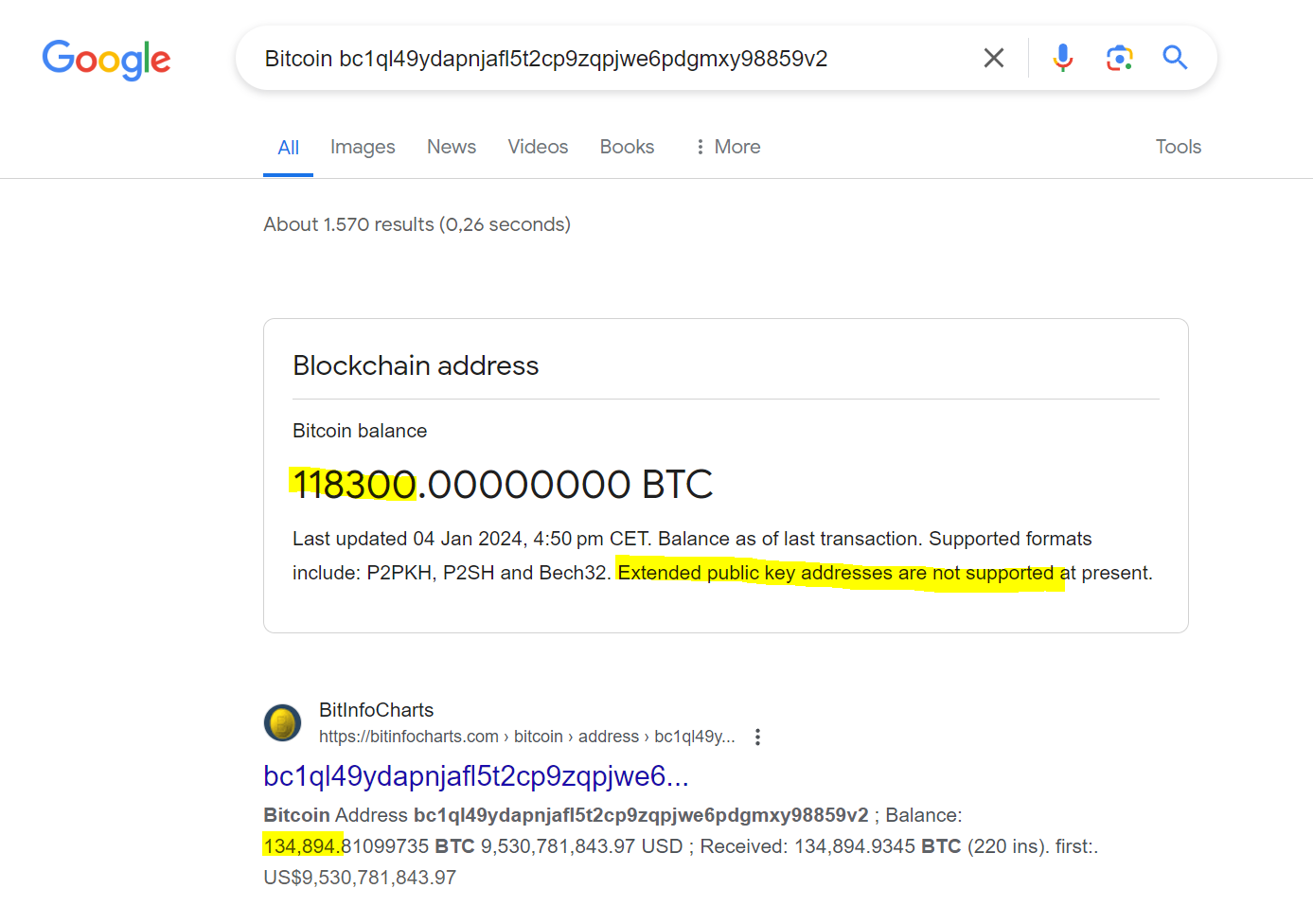1313x924 pixels.
Task: Select the Videos tab
Action: (x=538, y=147)
